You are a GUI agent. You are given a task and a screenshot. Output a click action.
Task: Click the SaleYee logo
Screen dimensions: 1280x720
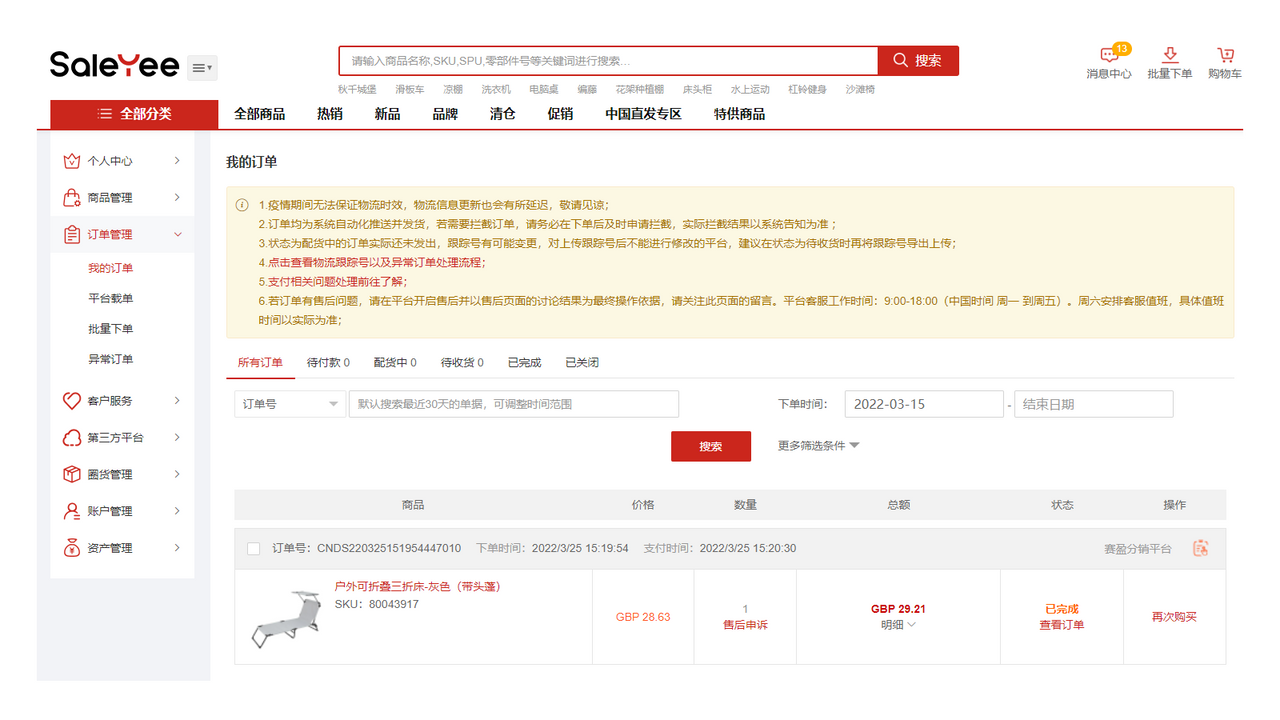click(114, 65)
